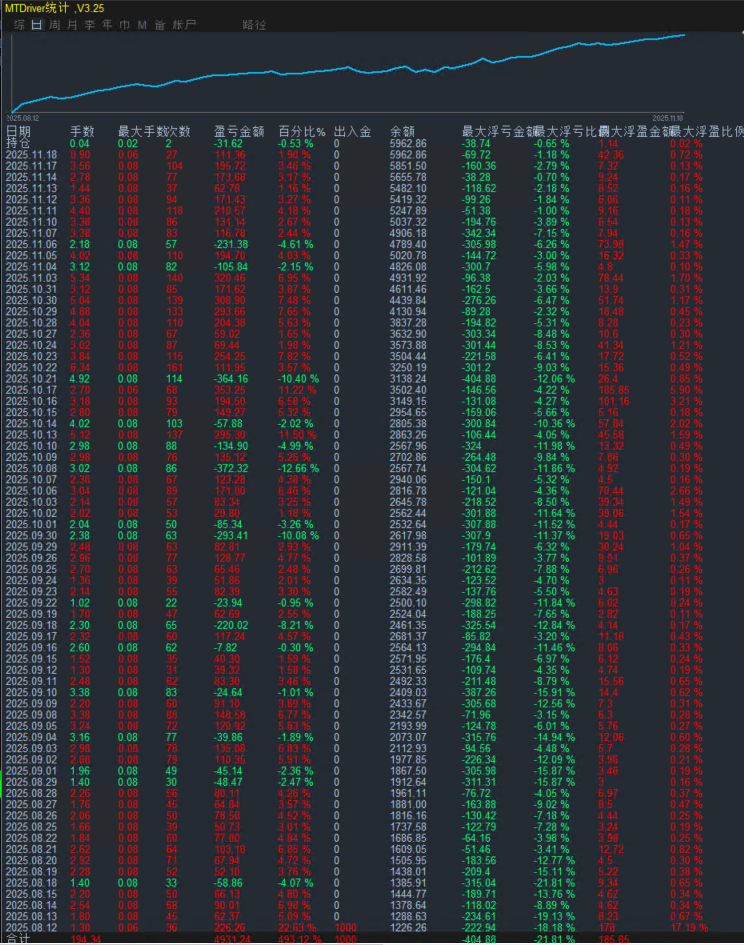Click the floating loss ratio -15.91 %
This screenshot has width=744, height=945.
pos(554,692)
